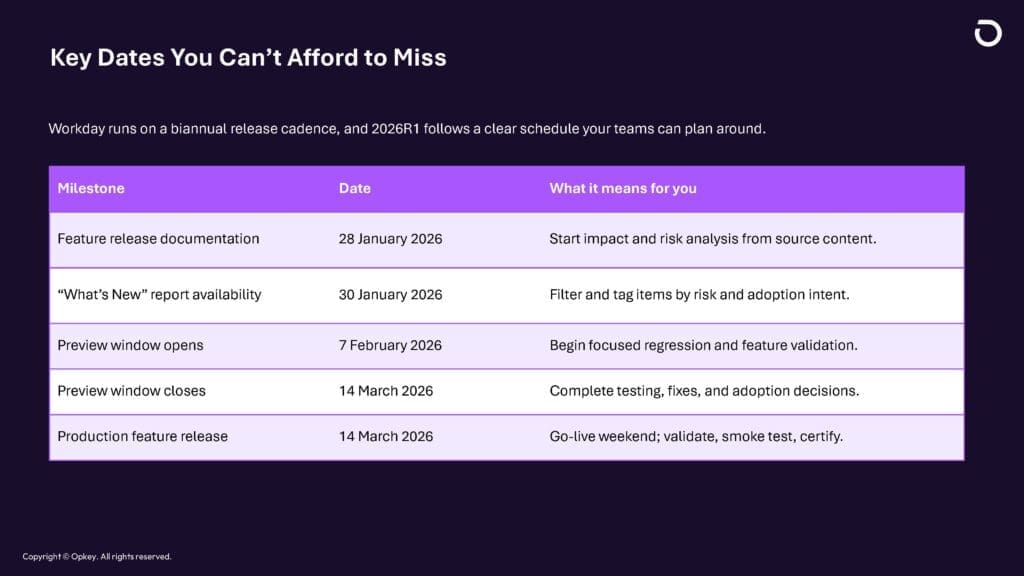1024x576 pixels.
Task: Select the Workday biannual release cadence sentence
Action: coord(407,129)
